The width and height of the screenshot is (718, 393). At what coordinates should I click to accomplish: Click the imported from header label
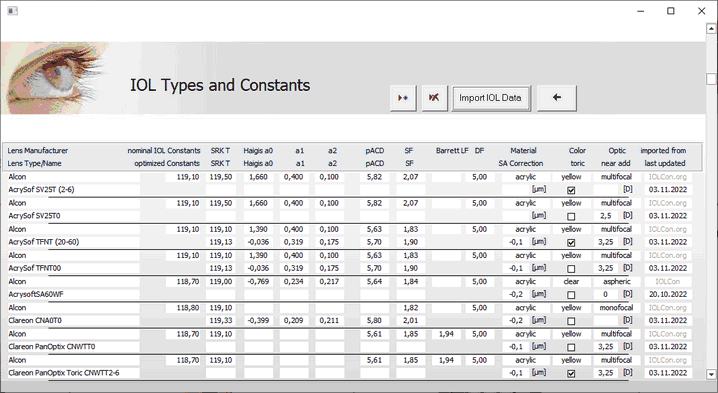(663, 150)
